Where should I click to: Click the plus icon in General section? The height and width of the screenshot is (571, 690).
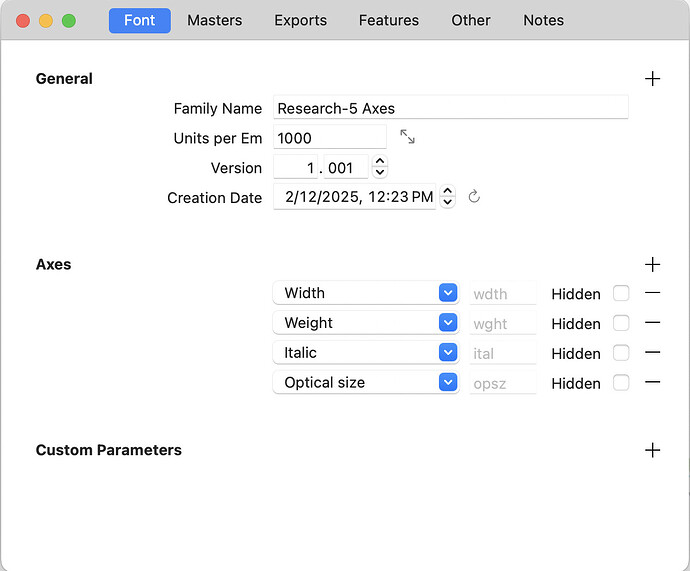coord(653,79)
